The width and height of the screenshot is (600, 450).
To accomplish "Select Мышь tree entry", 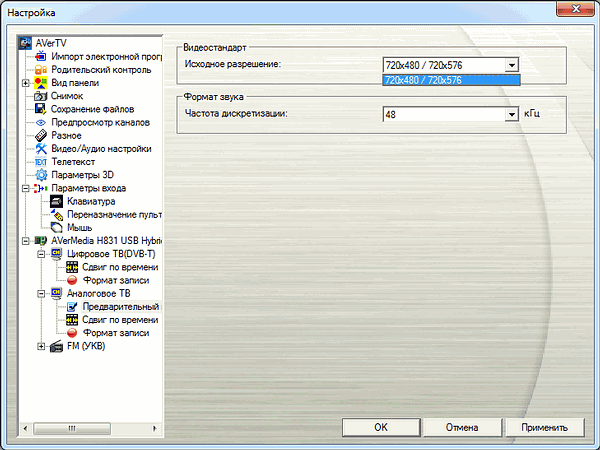I will pyautogui.click(x=79, y=228).
